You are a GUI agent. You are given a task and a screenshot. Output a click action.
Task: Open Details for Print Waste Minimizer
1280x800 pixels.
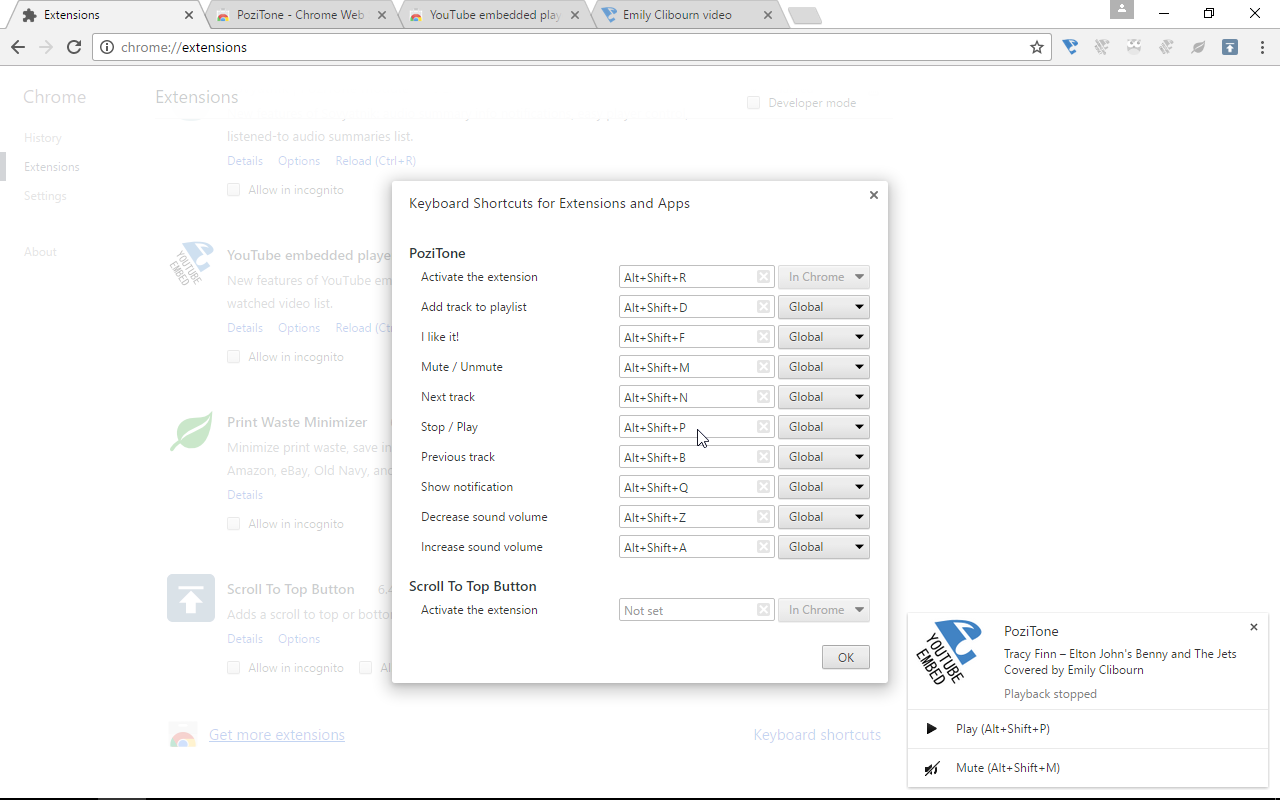pos(245,495)
